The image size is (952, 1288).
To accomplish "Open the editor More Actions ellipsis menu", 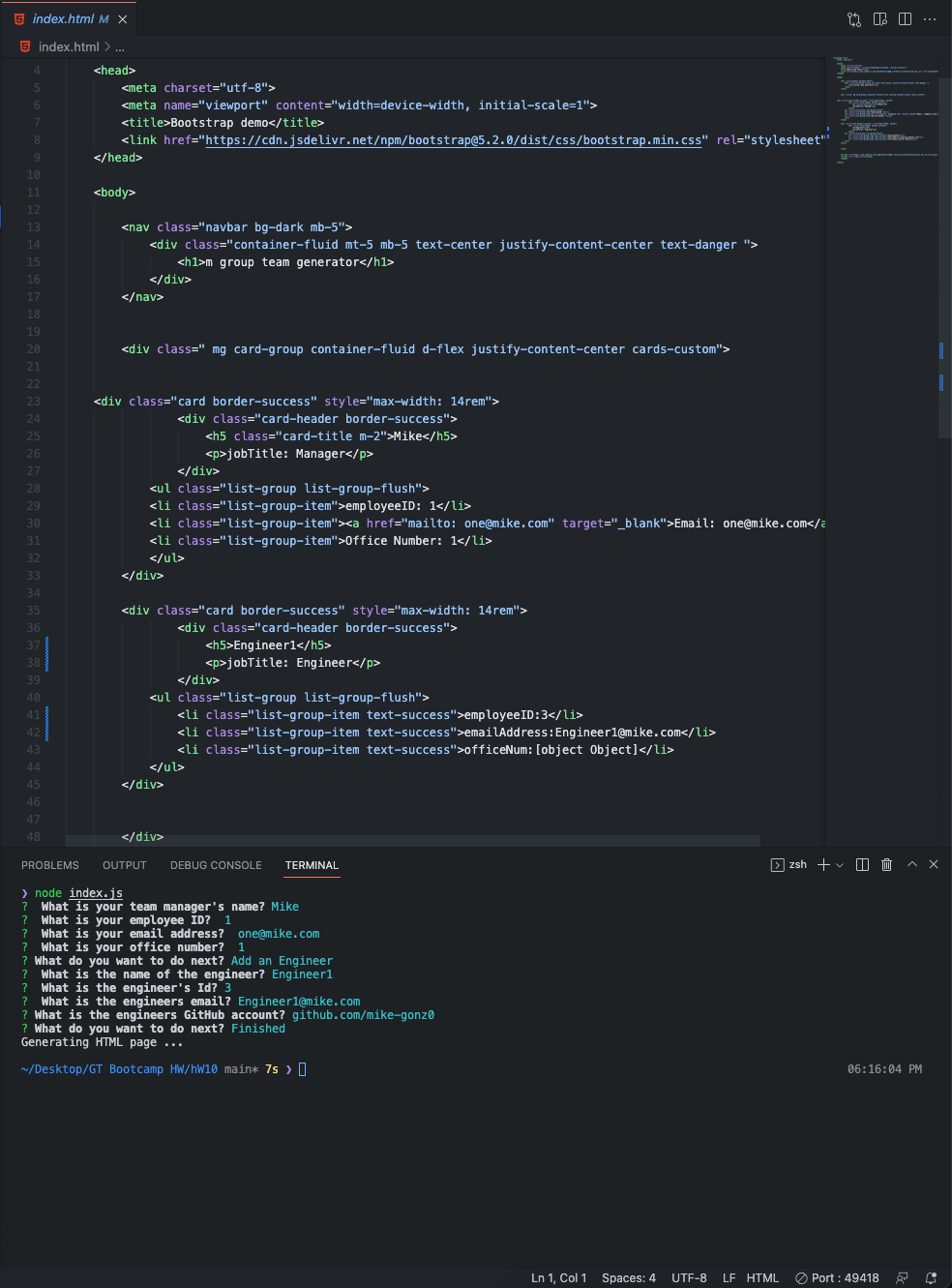I will coord(929,18).
